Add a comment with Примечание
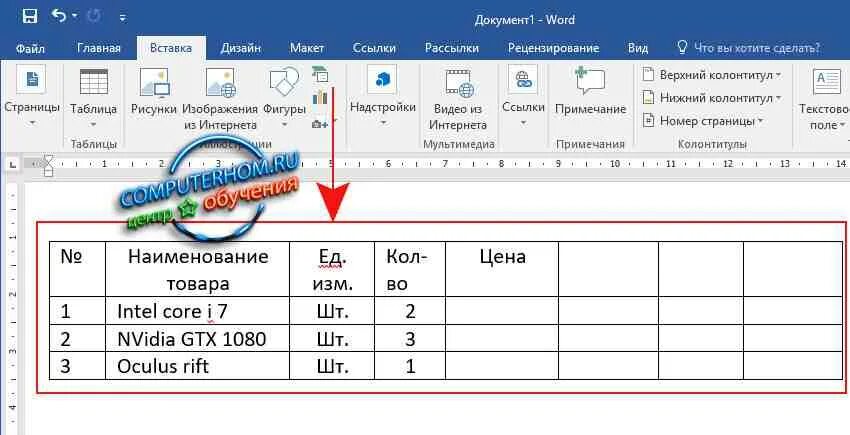 click(x=590, y=91)
